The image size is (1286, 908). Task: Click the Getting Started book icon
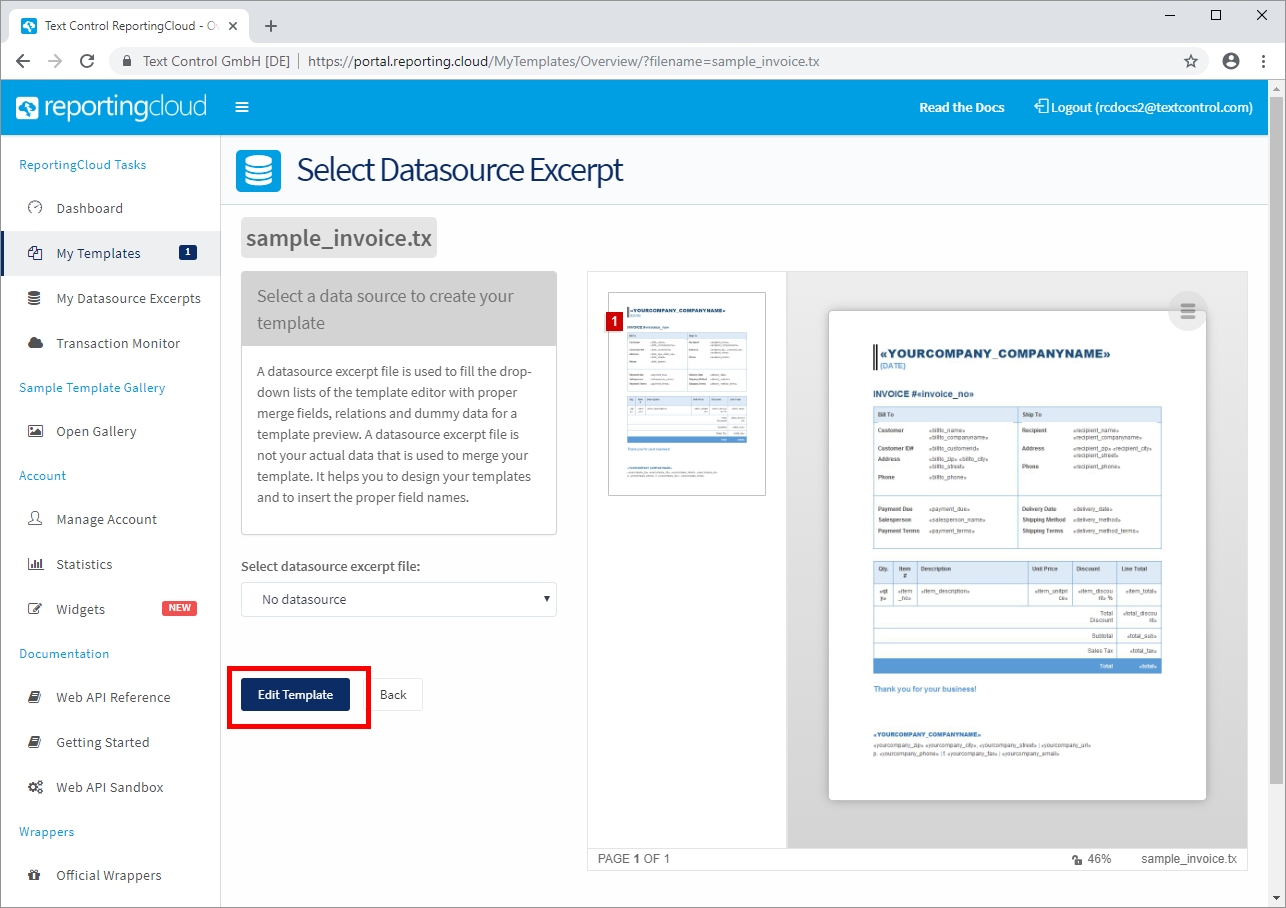35,742
